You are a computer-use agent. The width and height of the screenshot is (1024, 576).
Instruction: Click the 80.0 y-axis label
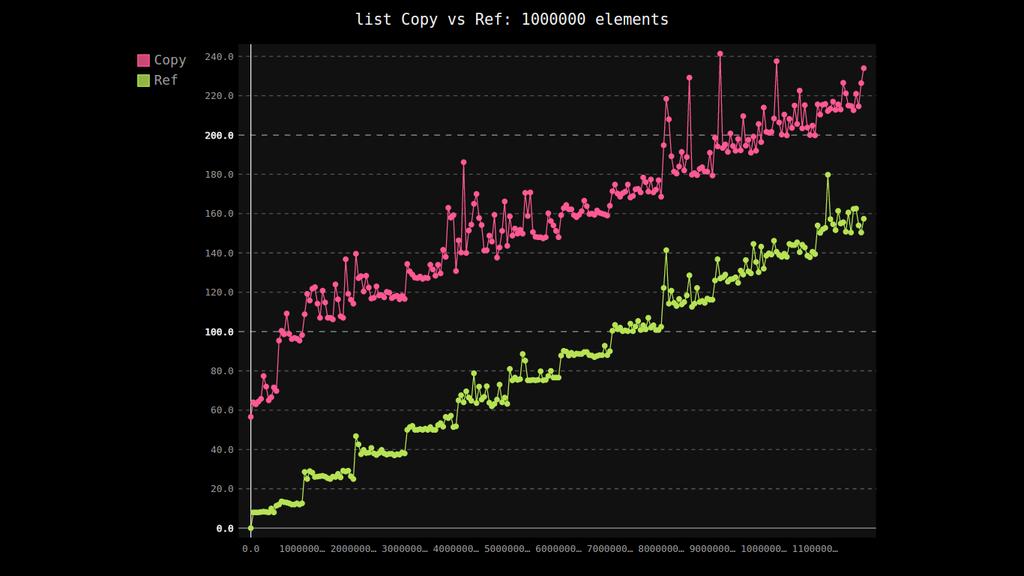coord(221,371)
